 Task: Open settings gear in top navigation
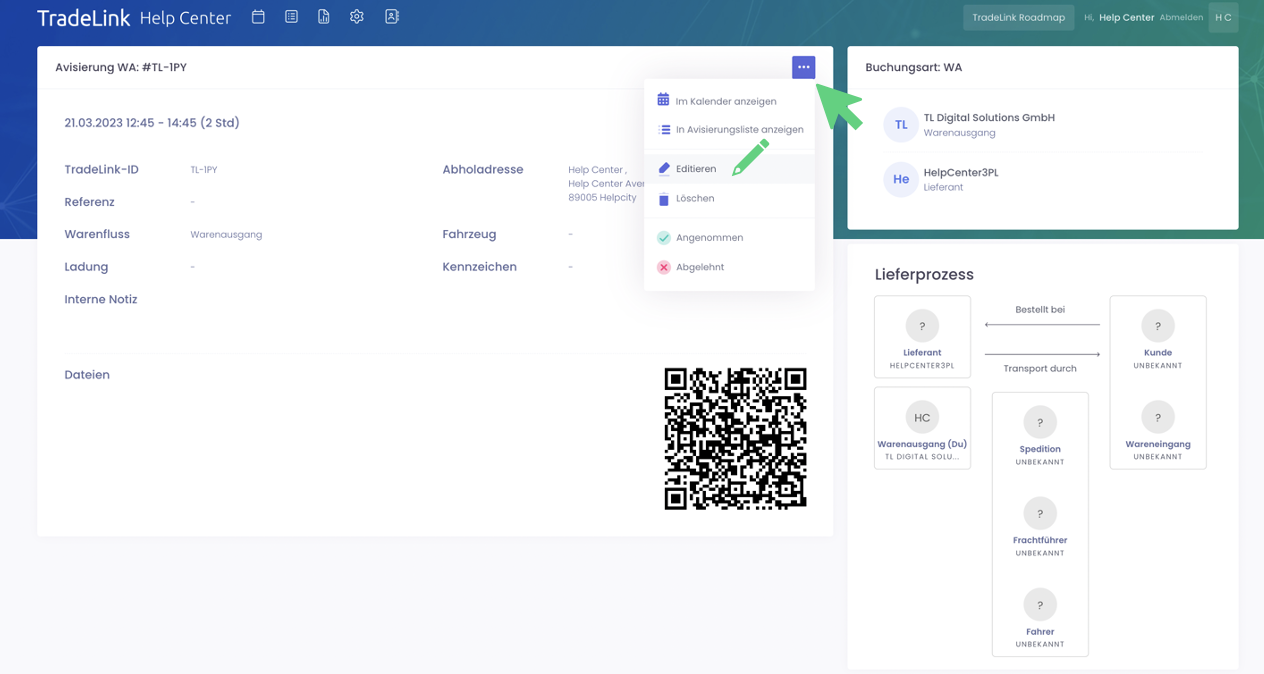click(357, 17)
